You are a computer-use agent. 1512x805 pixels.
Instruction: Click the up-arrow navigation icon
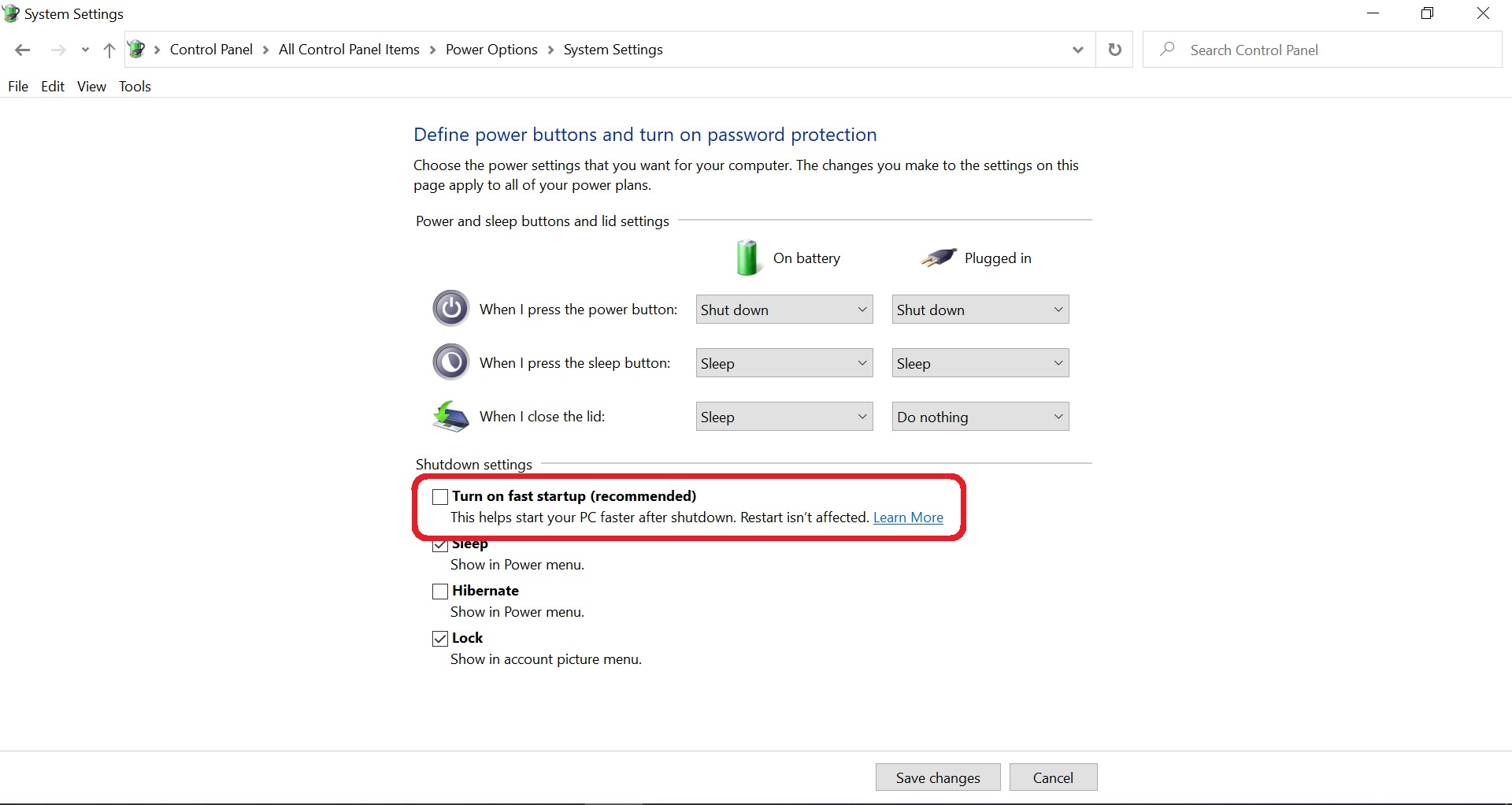click(x=109, y=50)
